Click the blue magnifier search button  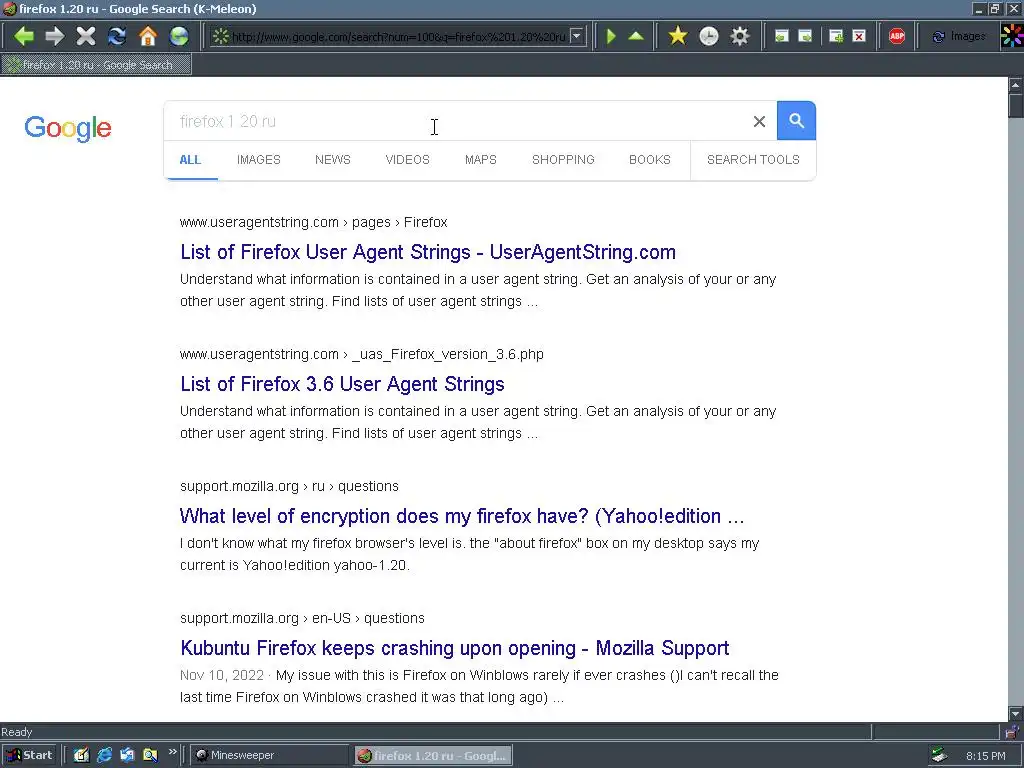click(796, 121)
